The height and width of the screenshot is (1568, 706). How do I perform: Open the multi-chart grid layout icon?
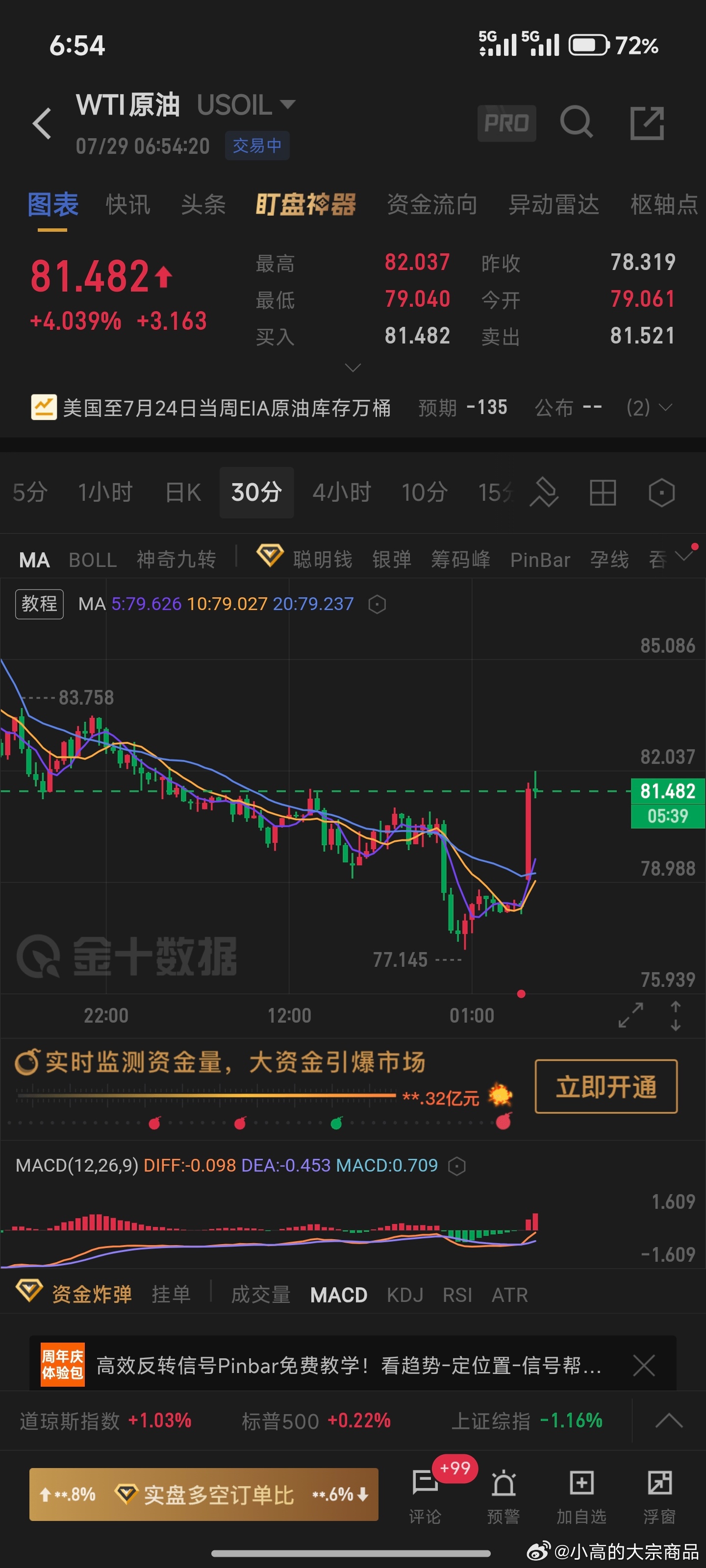[x=603, y=492]
